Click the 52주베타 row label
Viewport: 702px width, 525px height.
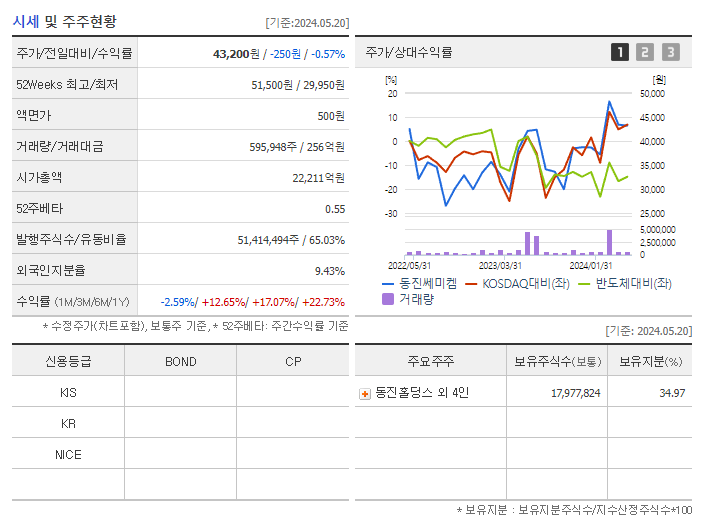(39, 209)
